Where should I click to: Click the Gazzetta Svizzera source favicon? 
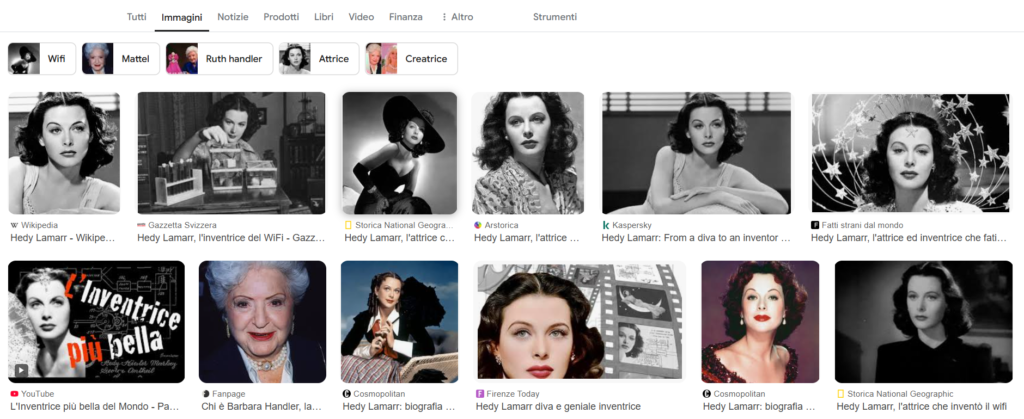point(141,225)
